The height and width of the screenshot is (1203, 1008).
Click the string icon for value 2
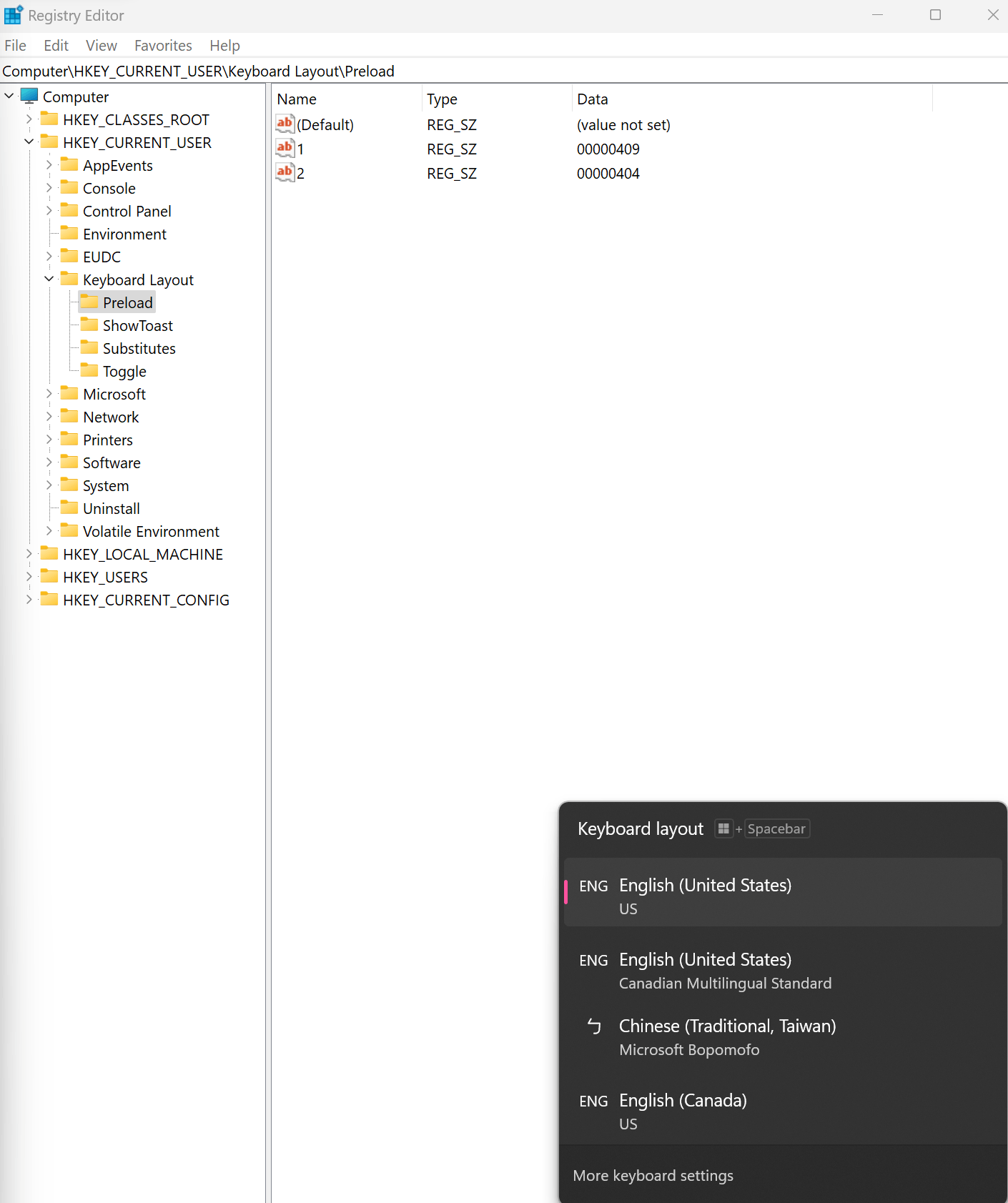[285, 172]
